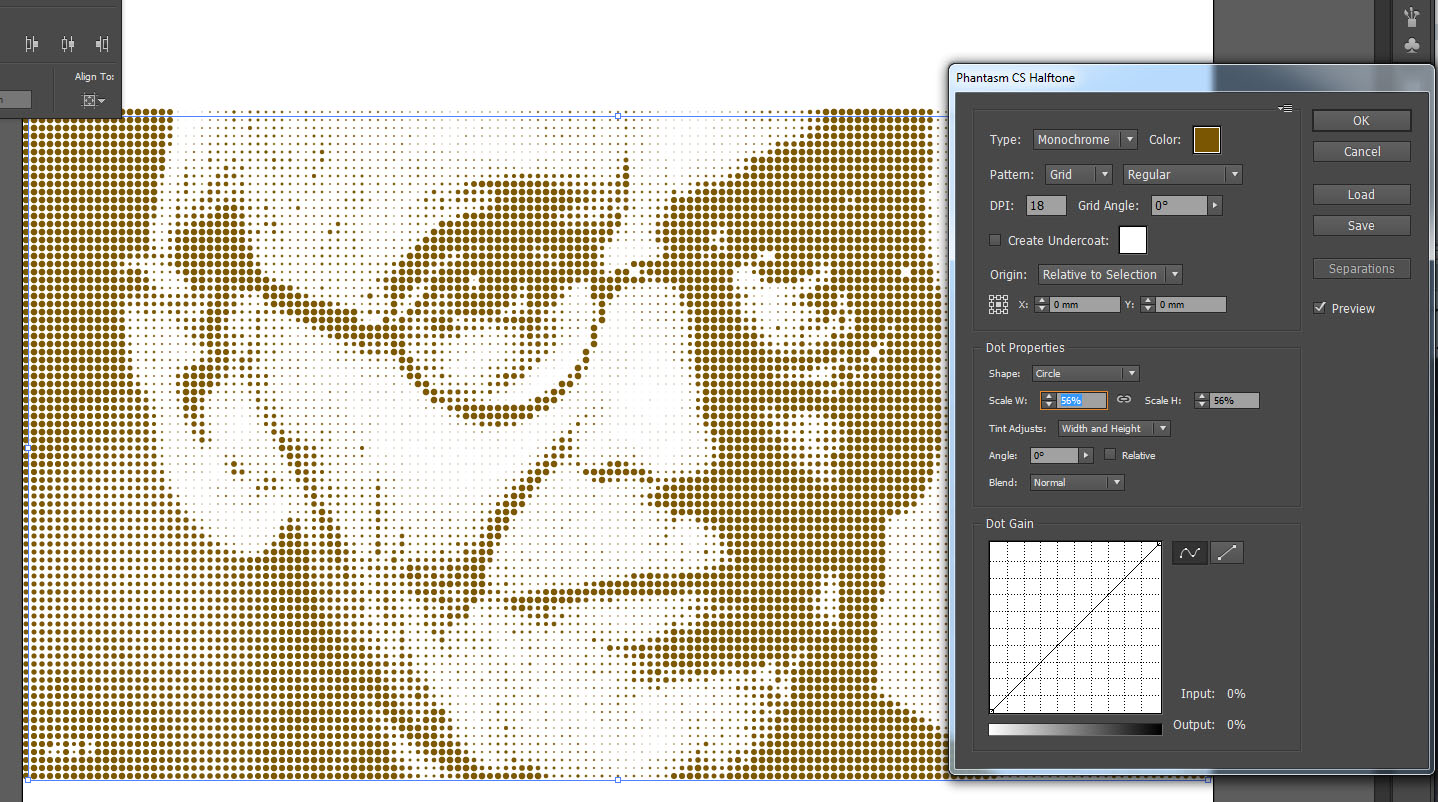1438x802 pixels.
Task: Click the brush cup icon in right panel
Action: (x=1411, y=16)
